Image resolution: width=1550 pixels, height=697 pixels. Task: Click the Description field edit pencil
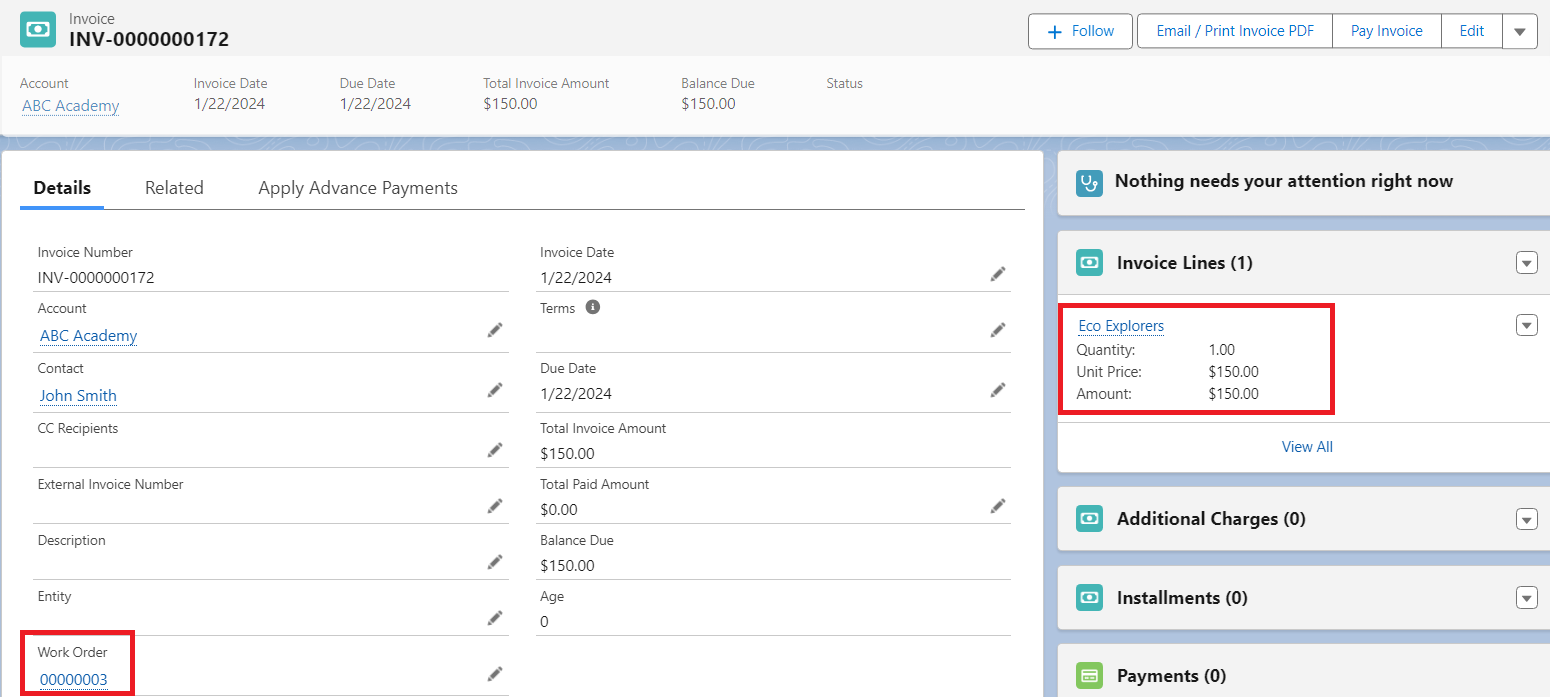[x=495, y=561]
